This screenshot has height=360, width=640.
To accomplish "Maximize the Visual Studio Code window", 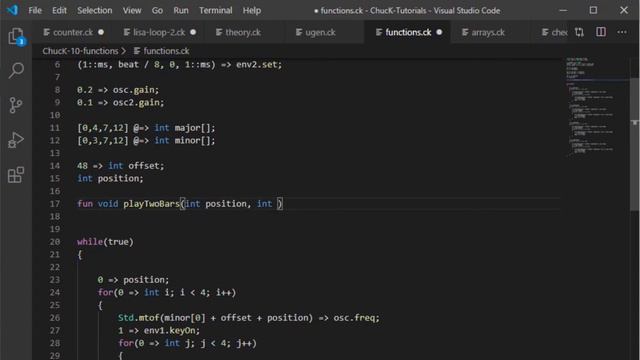I will 593,10.
